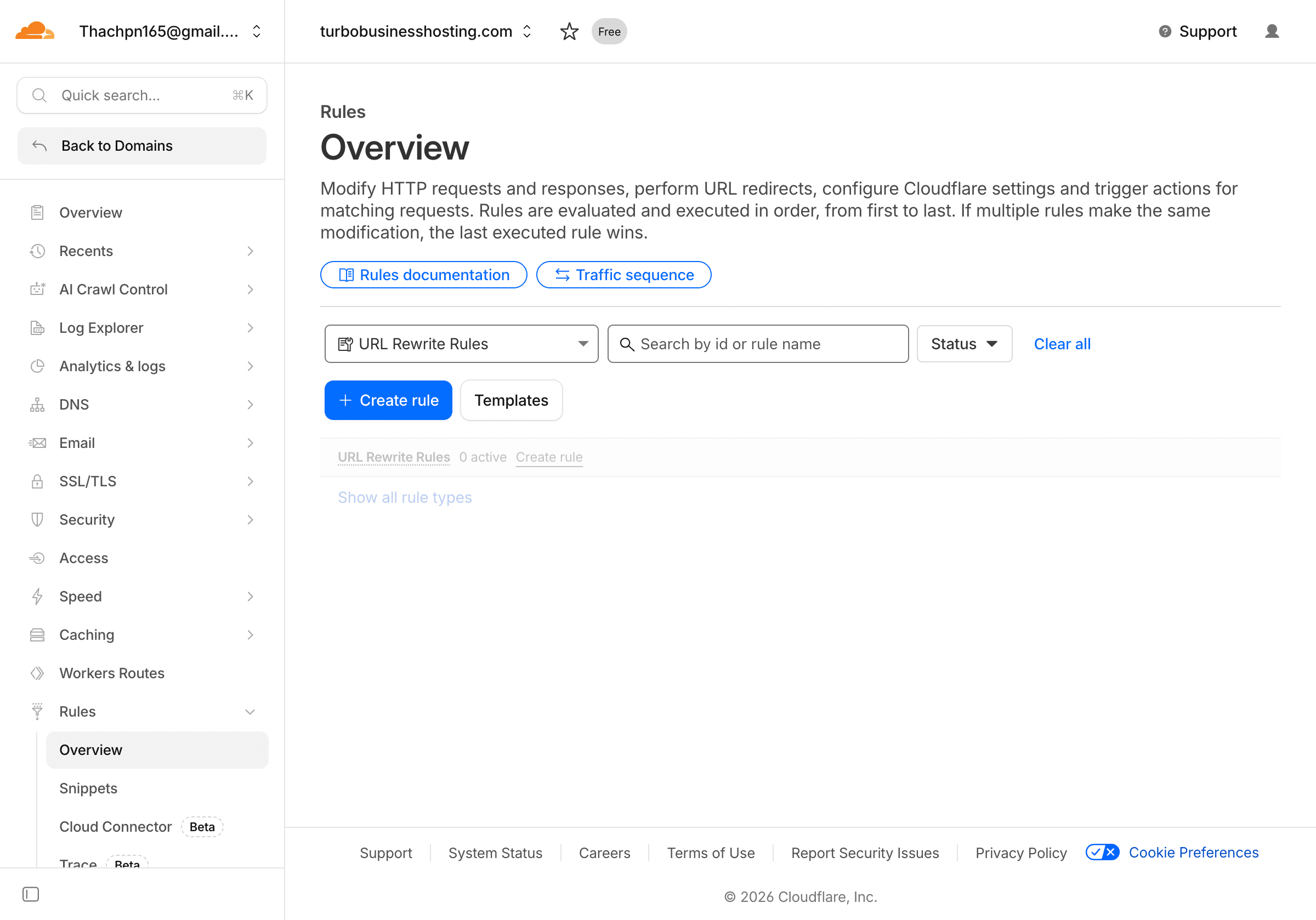The width and height of the screenshot is (1316, 920).
Task: Collapse the Rules sidebar section
Action: click(x=250, y=711)
